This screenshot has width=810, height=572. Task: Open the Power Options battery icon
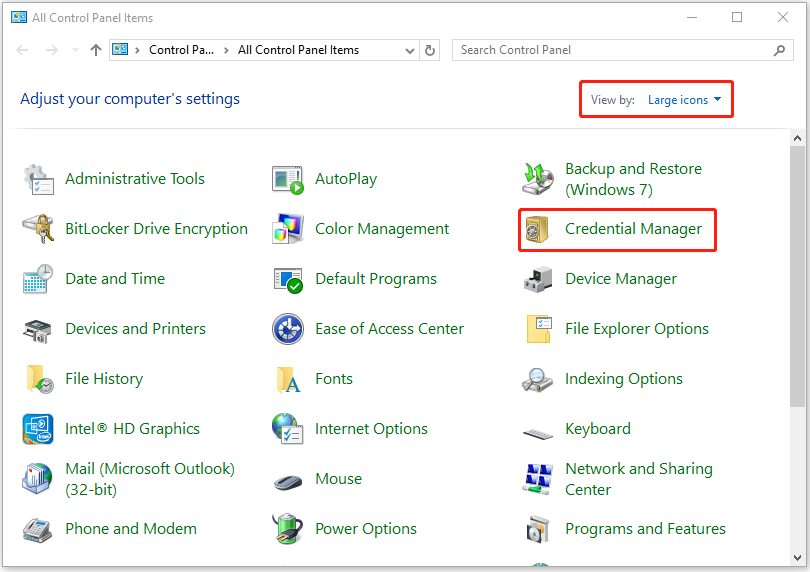(288, 529)
